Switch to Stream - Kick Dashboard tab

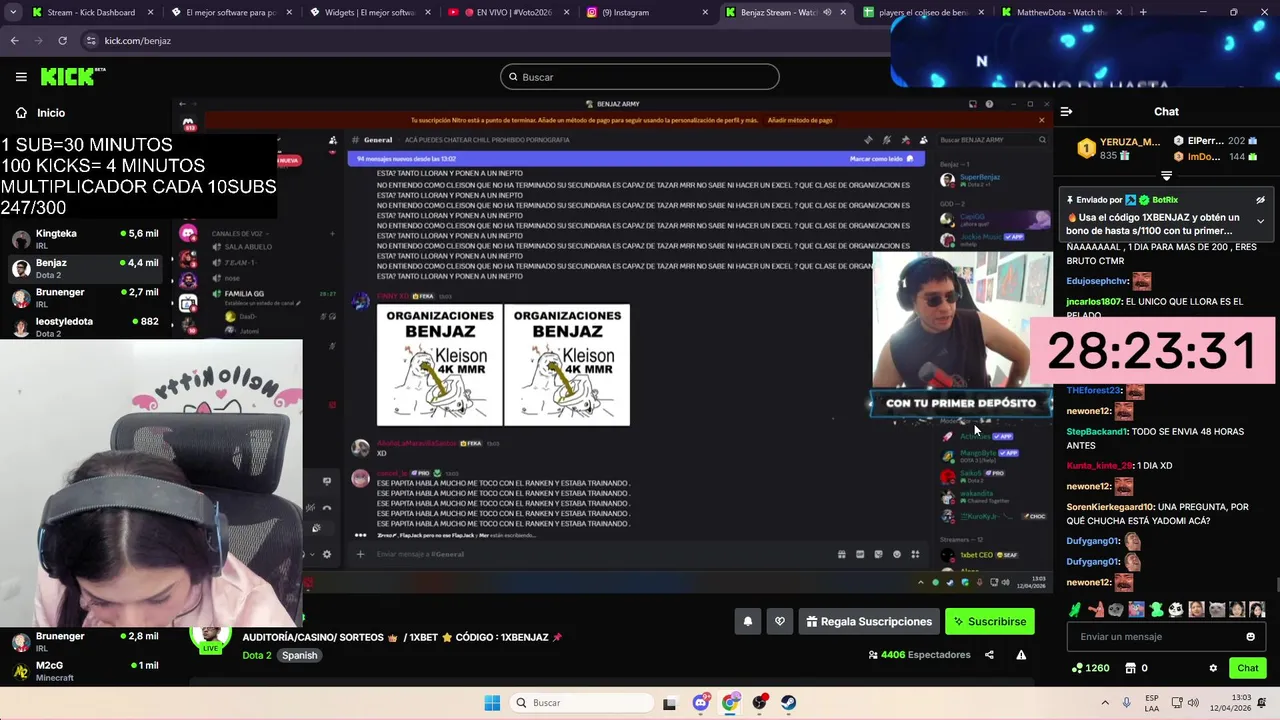click(90, 12)
